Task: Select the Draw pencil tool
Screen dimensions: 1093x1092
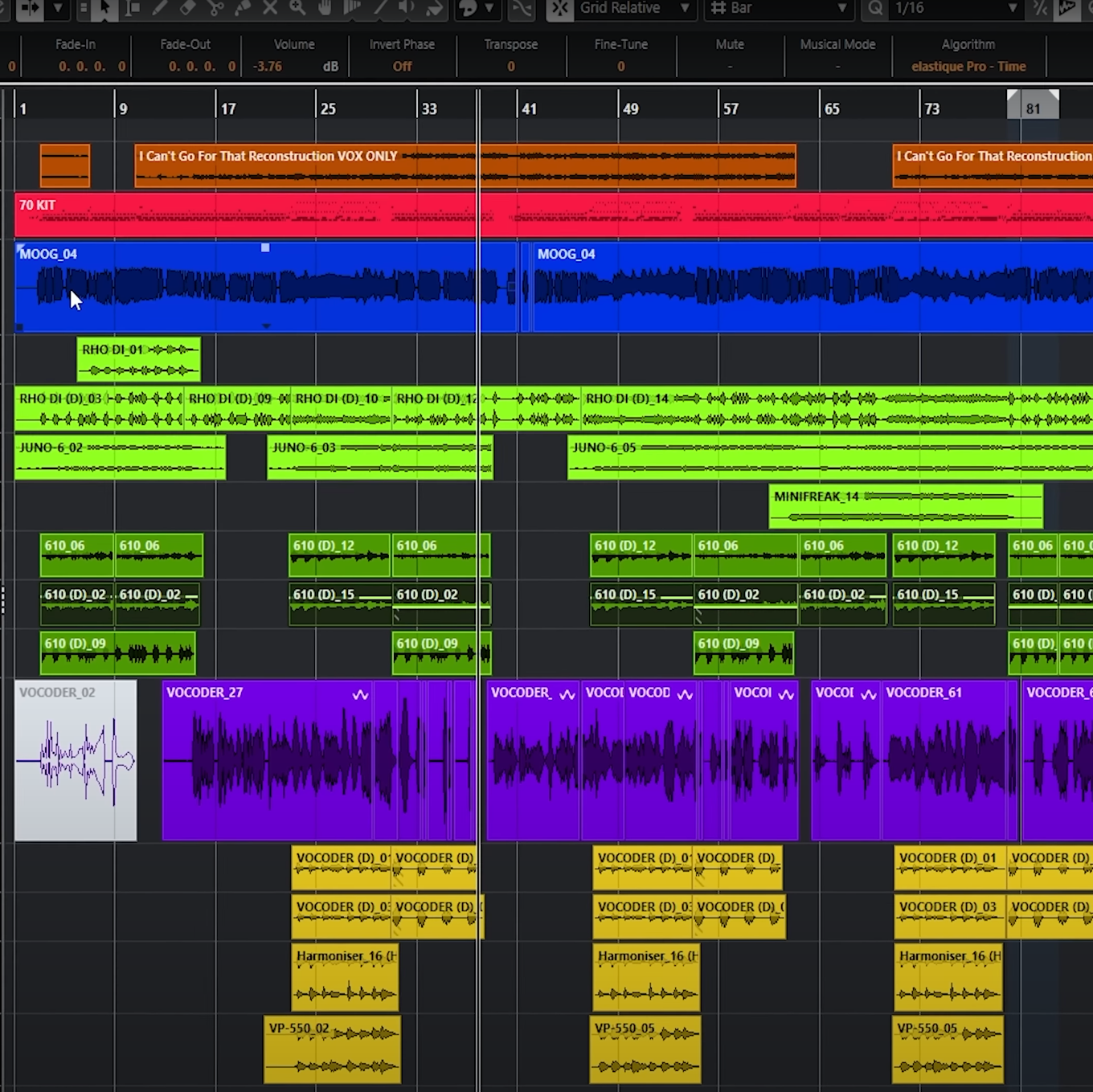Action: coord(160,8)
